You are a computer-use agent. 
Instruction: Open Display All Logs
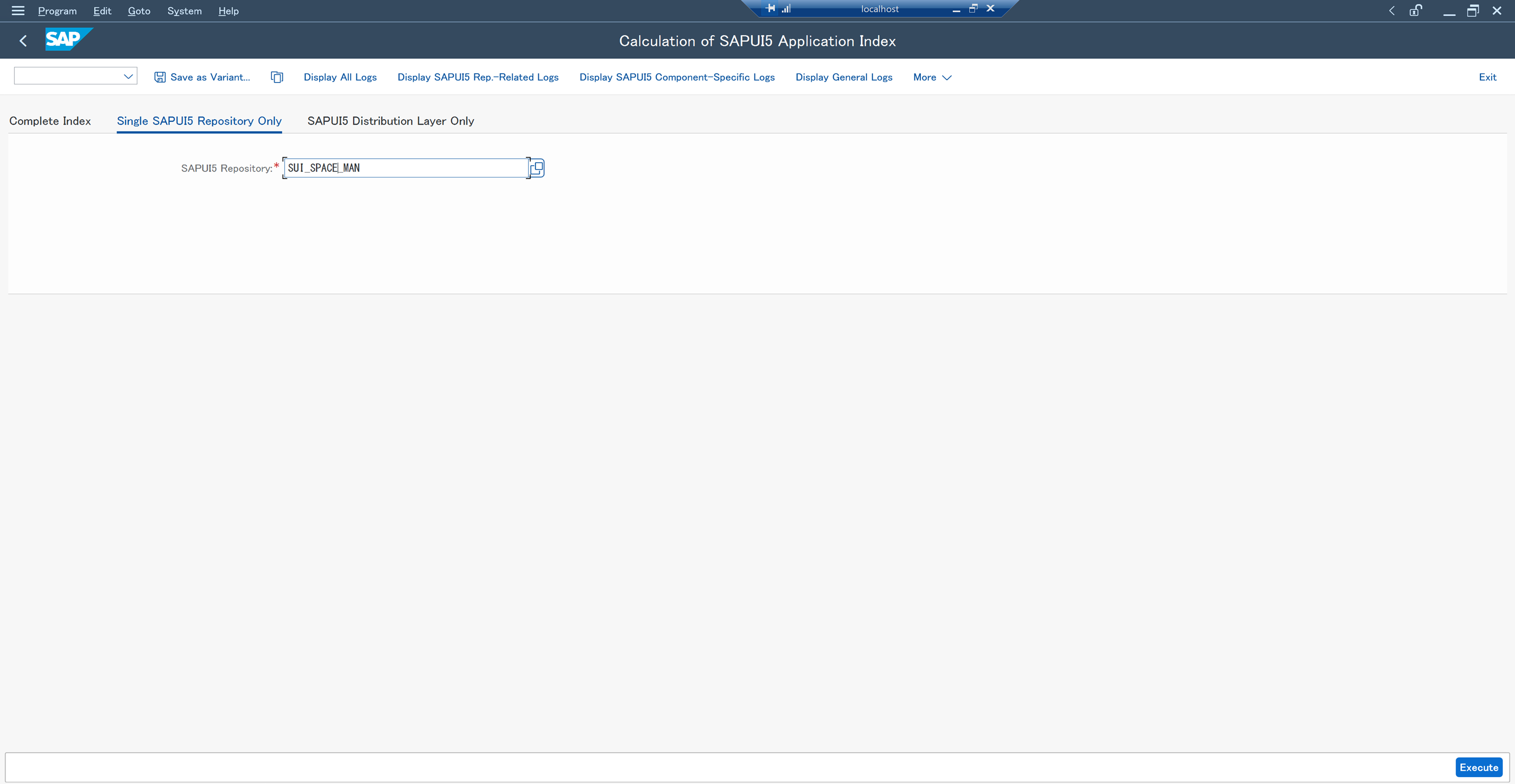click(340, 77)
